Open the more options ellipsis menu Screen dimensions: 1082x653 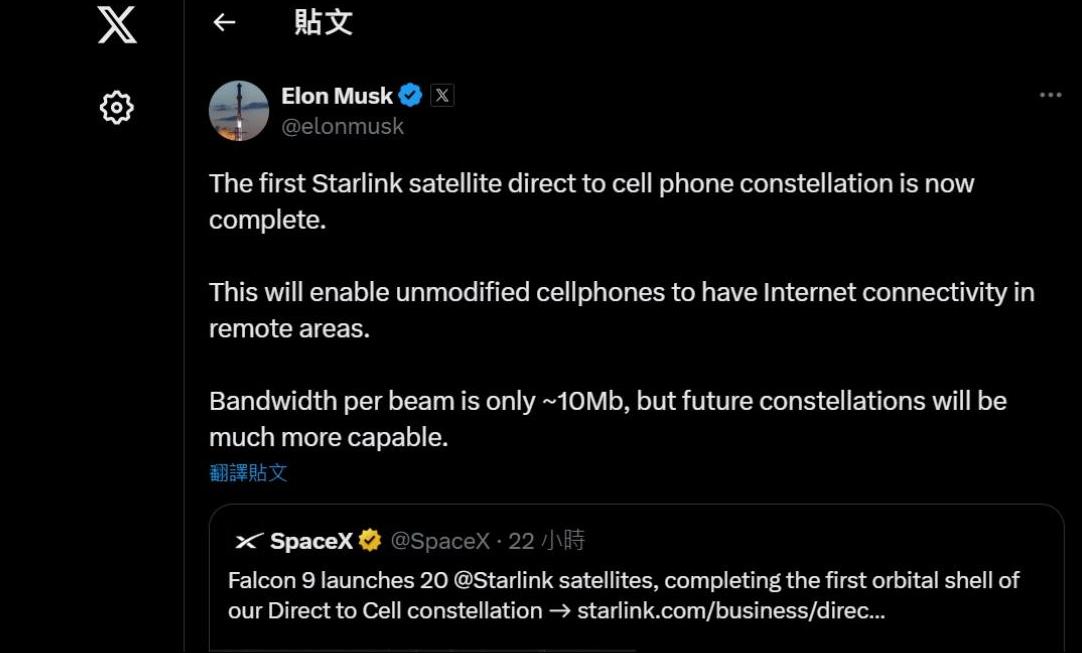point(1050,95)
